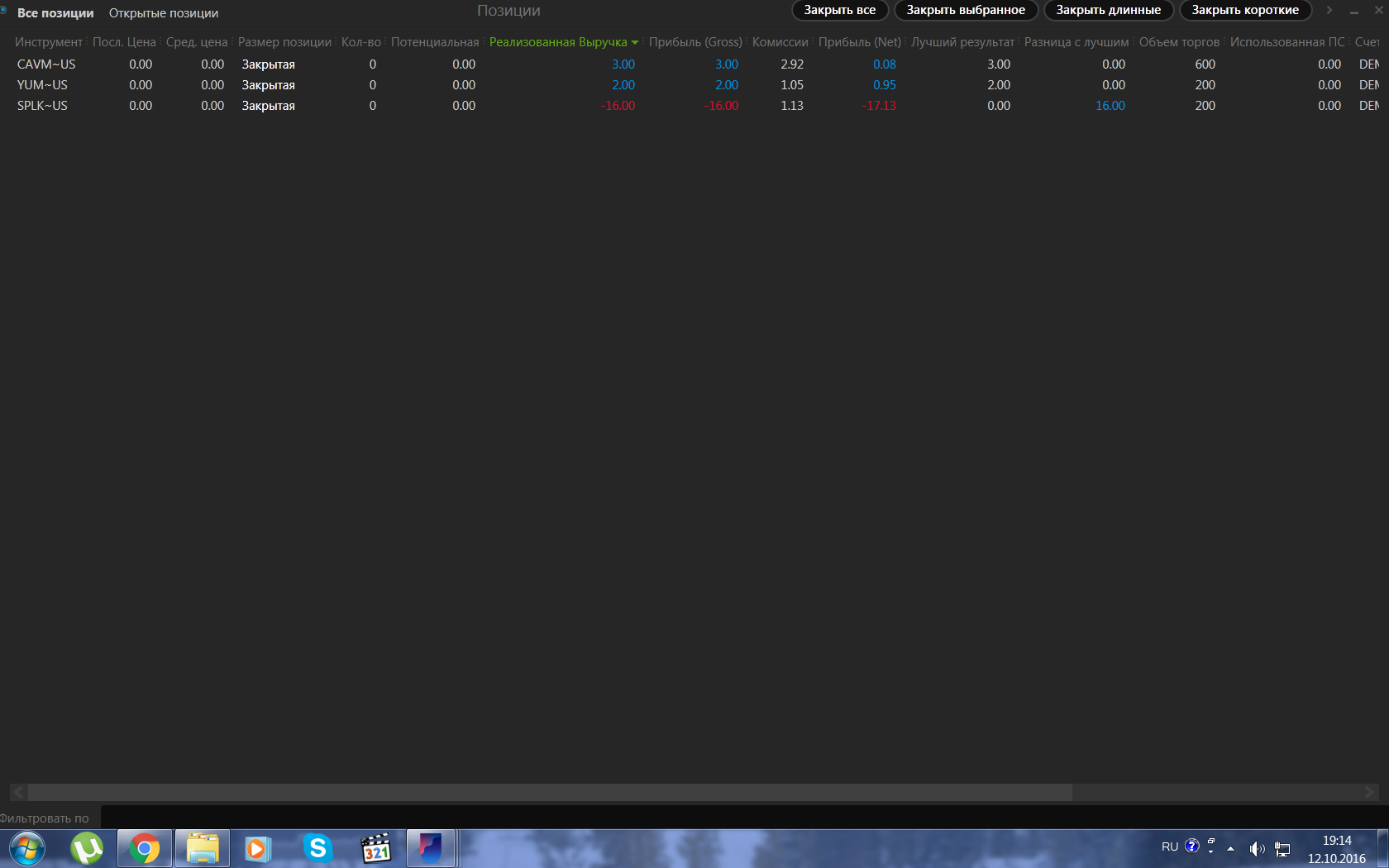Click net loss -17.13 for SPLK~US
1389x868 pixels.
tap(879, 106)
